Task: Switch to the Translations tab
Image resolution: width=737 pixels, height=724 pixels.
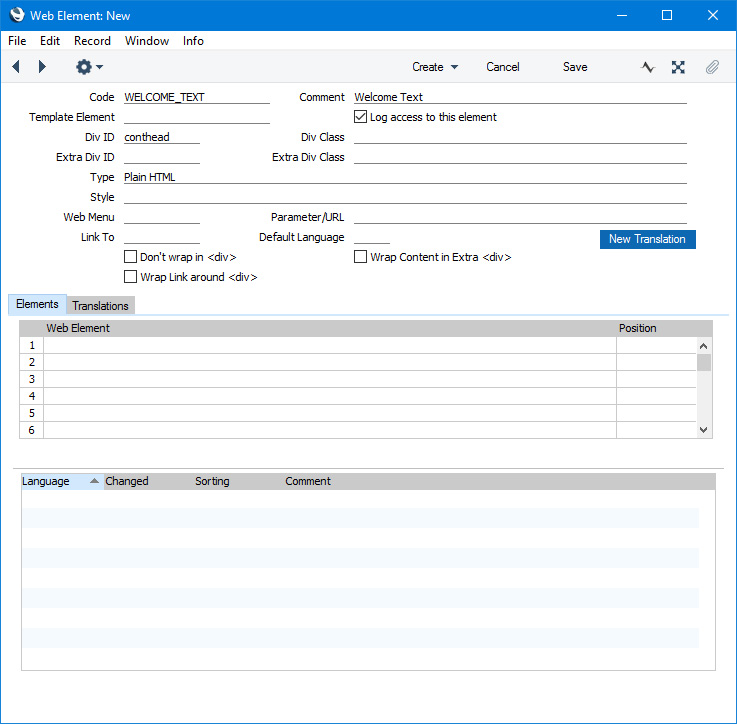Action: pos(100,306)
